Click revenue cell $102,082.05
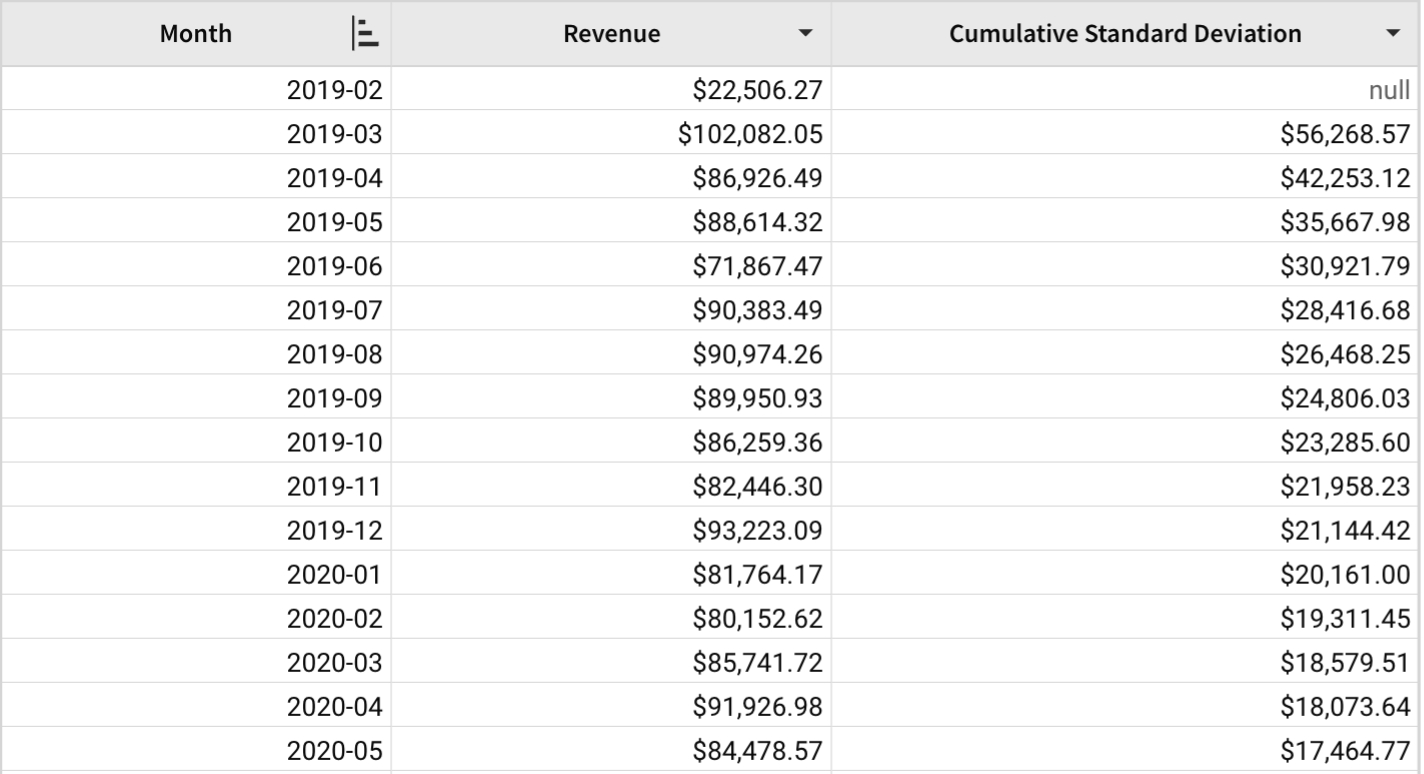 (x=750, y=134)
